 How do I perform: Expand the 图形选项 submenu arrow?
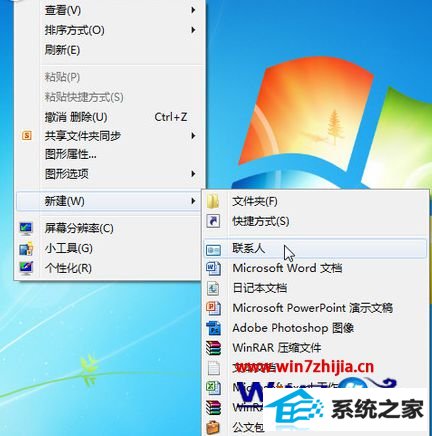coord(193,174)
